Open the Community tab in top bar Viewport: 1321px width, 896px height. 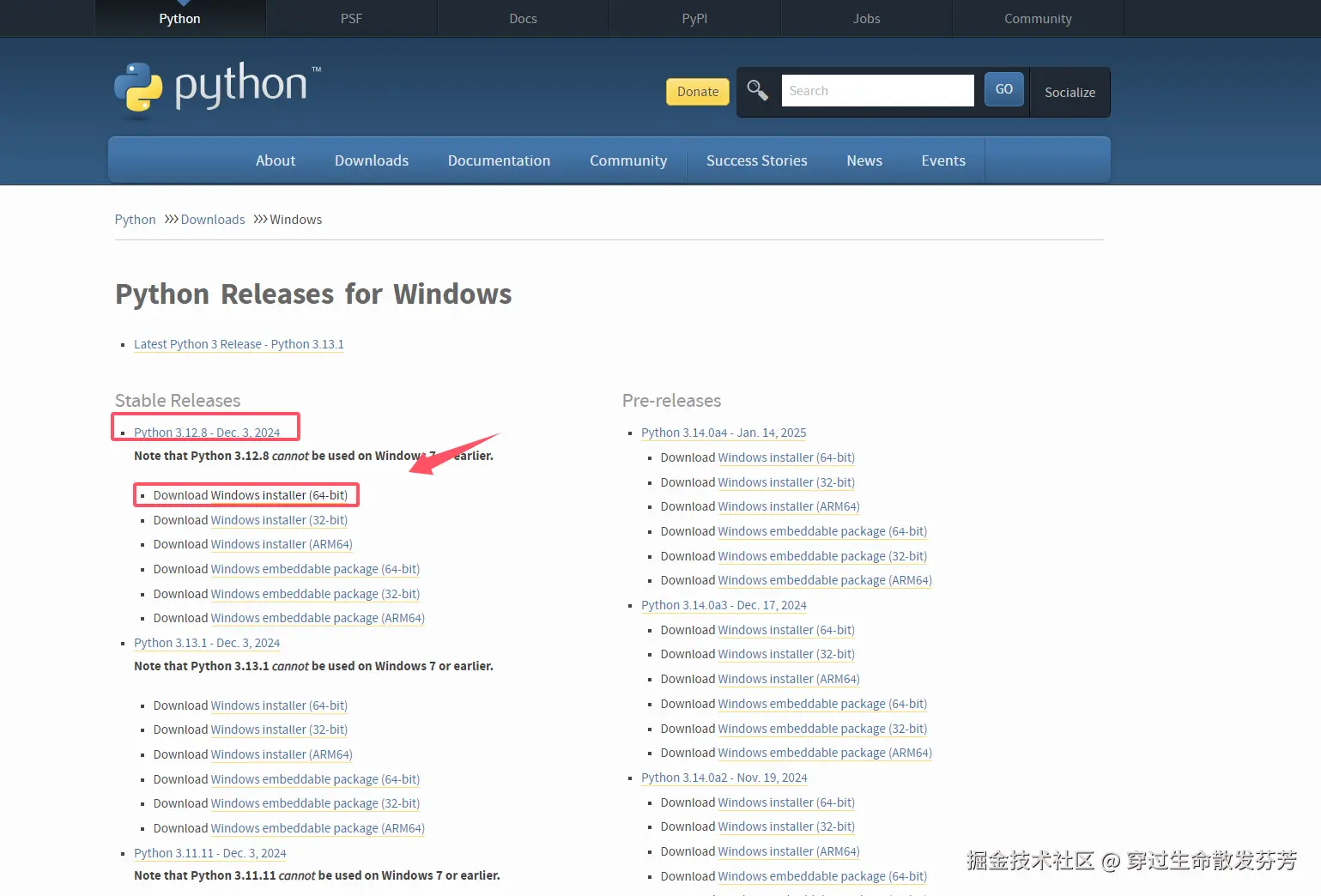pos(1038,19)
